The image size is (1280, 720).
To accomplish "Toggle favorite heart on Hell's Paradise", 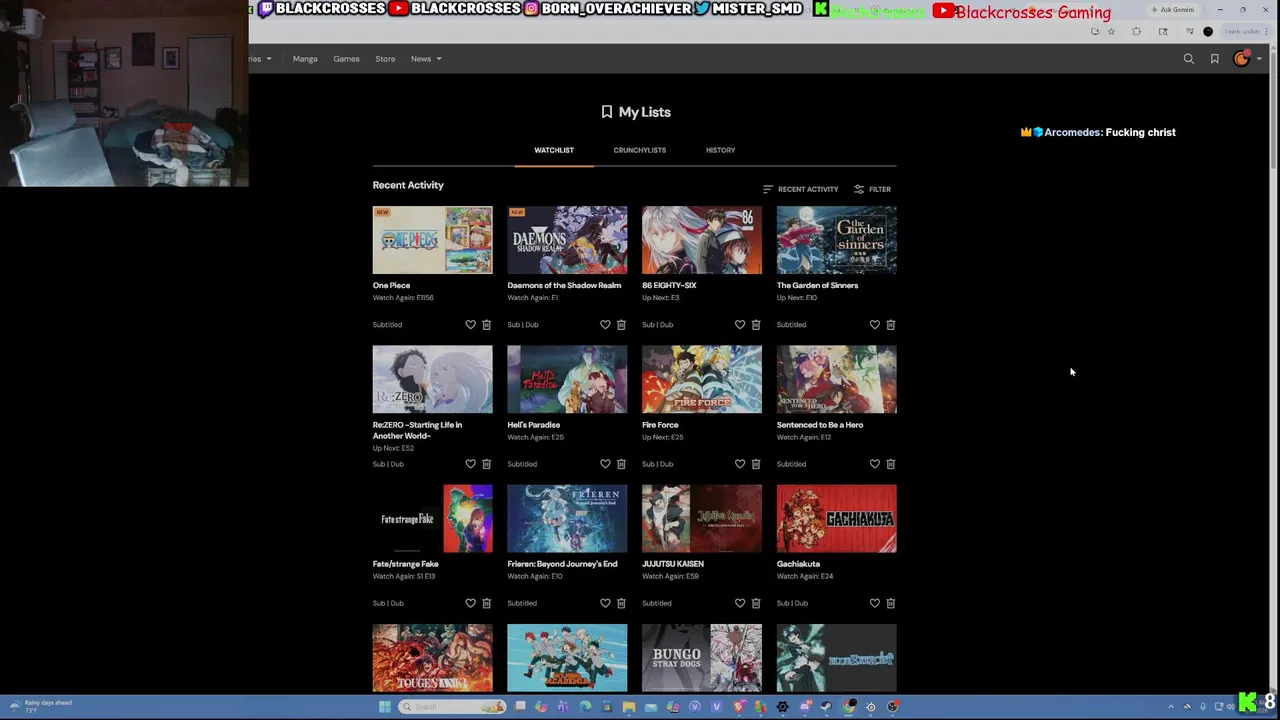I will pos(605,464).
